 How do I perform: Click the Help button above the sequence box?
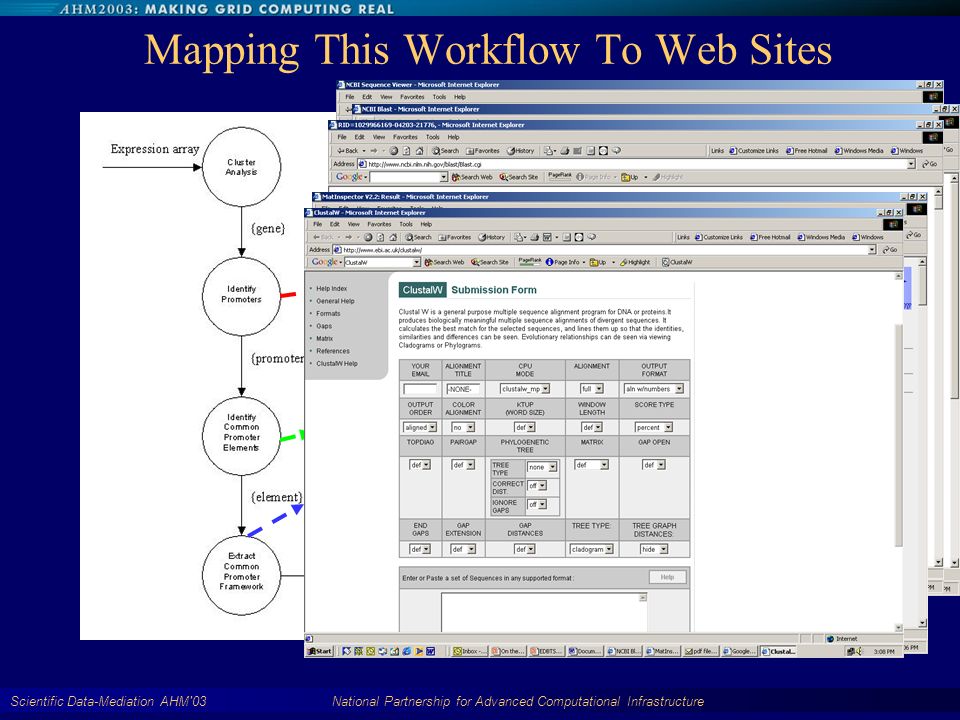pyautogui.click(x=667, y=577)
